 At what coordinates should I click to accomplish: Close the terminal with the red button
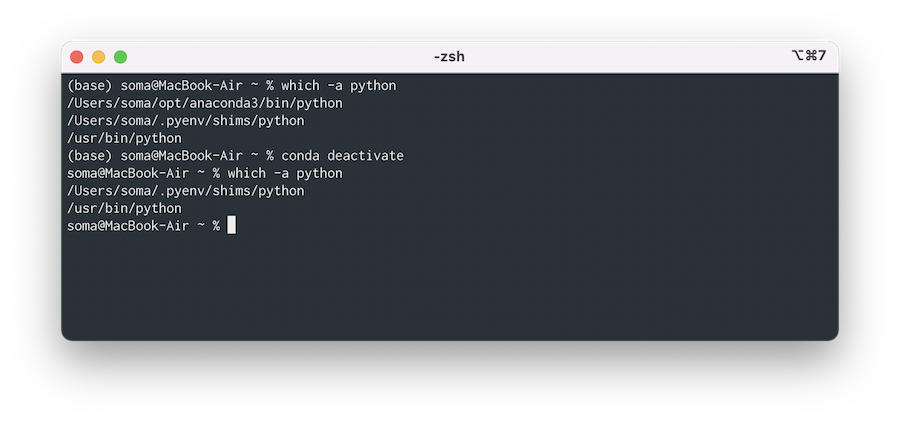[x=76, y=57]
